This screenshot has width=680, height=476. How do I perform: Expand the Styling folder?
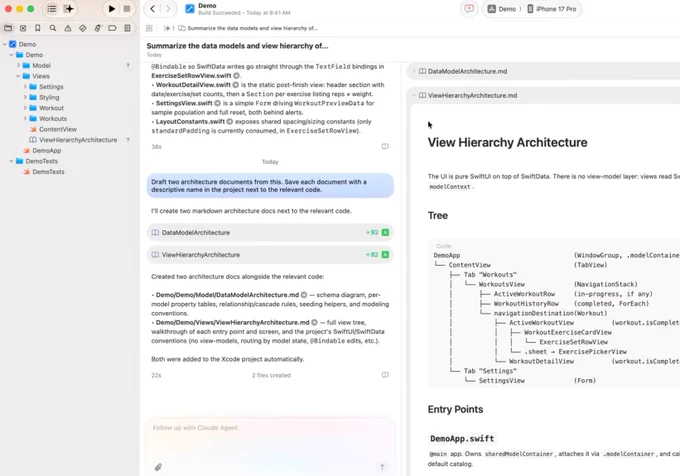(x=25, y=98)
